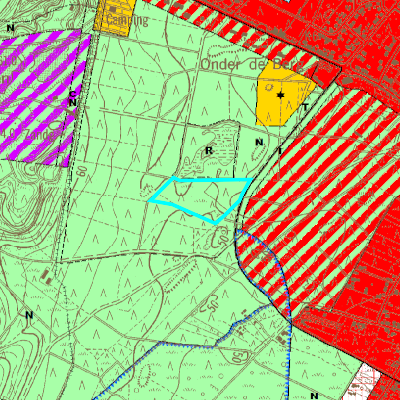400x400 pixels.
Task: Click the small dotted circle symbol beside the star
Action: (x=269, y=87)
